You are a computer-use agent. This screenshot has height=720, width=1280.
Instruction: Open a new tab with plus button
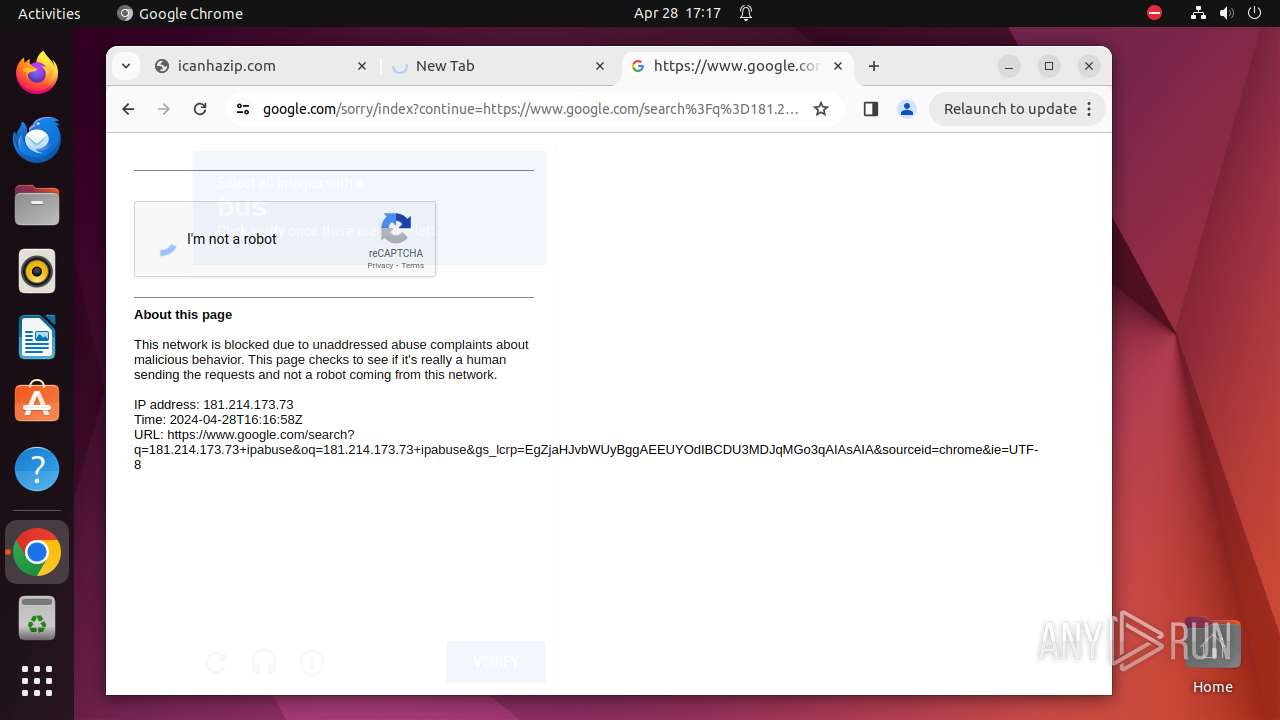[x=874, y=66]
